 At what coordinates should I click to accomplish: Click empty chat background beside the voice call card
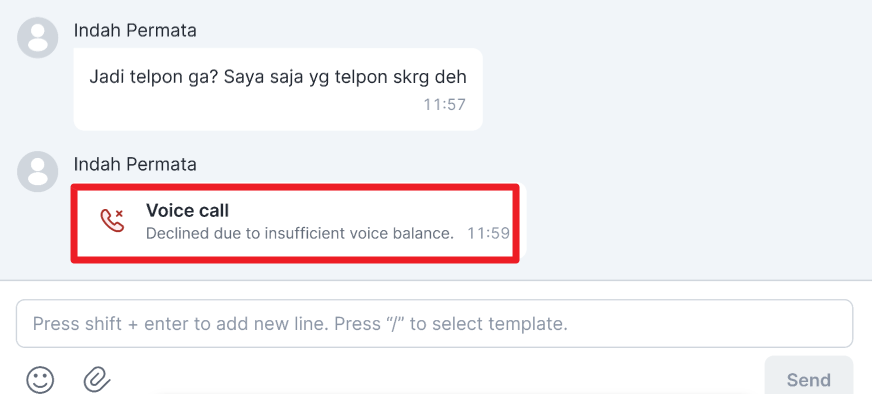point(695,223)
